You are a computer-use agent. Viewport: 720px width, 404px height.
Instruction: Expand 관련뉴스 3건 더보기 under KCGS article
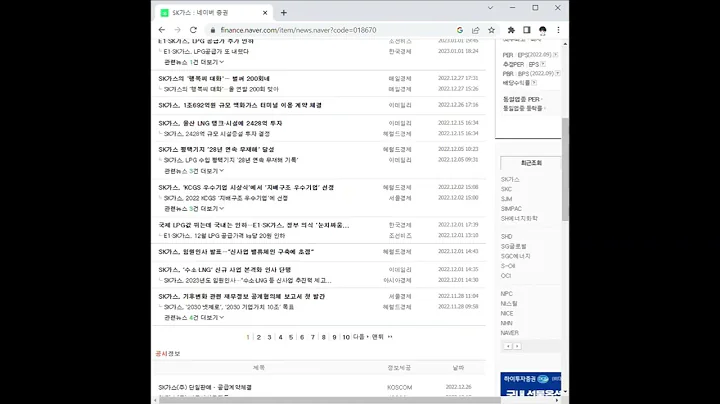194,208
